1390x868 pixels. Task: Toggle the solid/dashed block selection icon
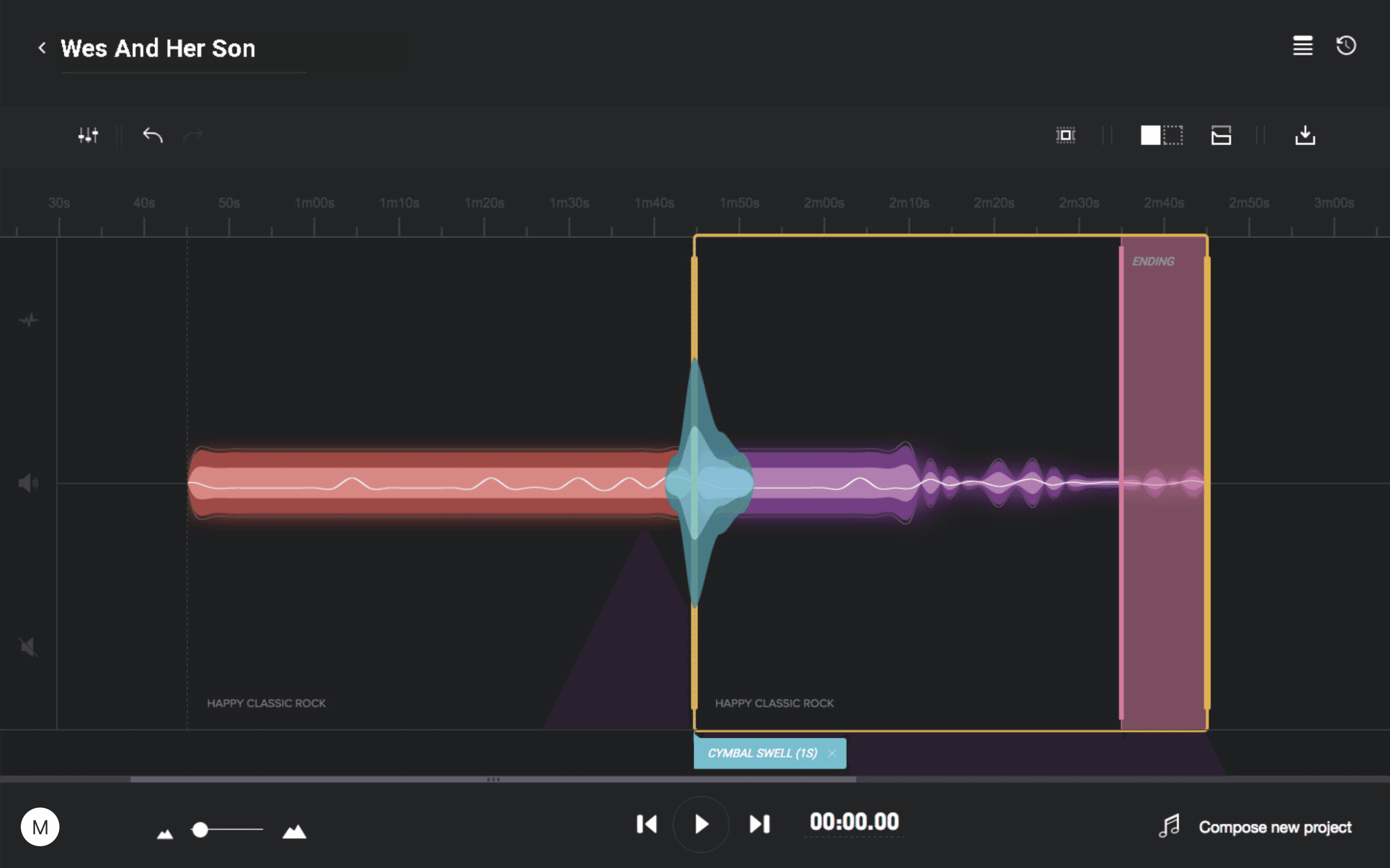[x=1161, y=135]
